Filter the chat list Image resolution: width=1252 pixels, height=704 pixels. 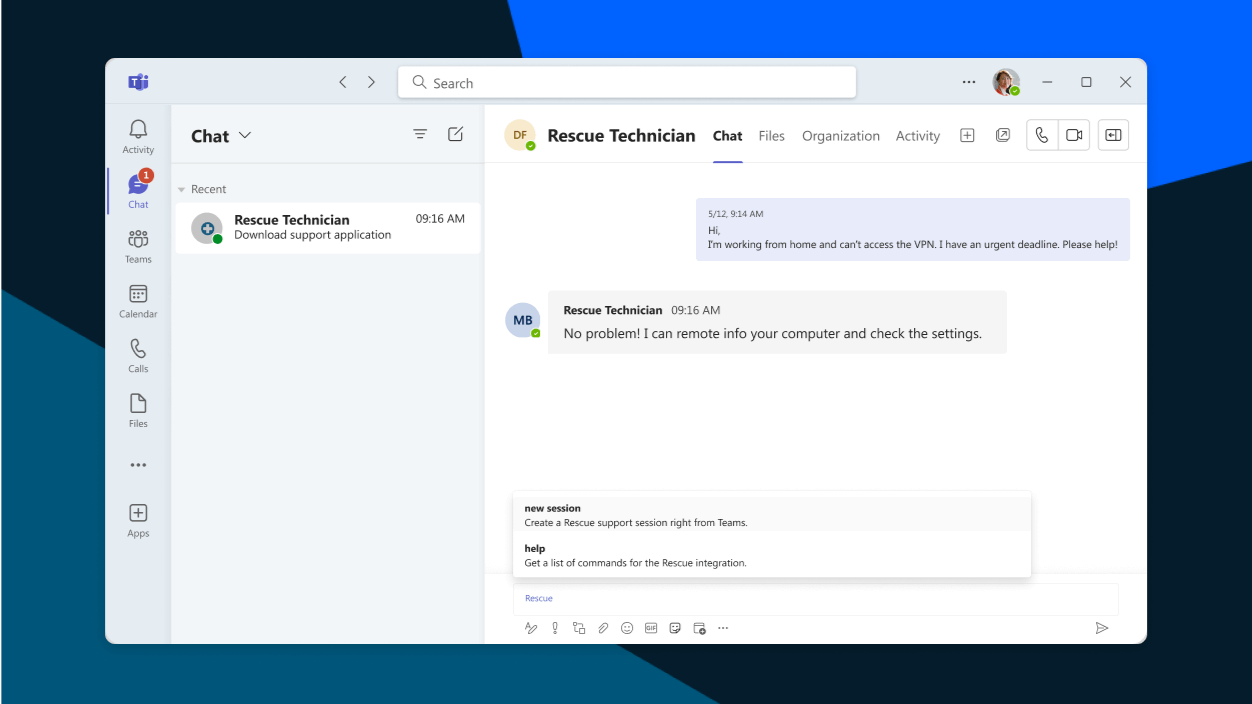[420, 133]
